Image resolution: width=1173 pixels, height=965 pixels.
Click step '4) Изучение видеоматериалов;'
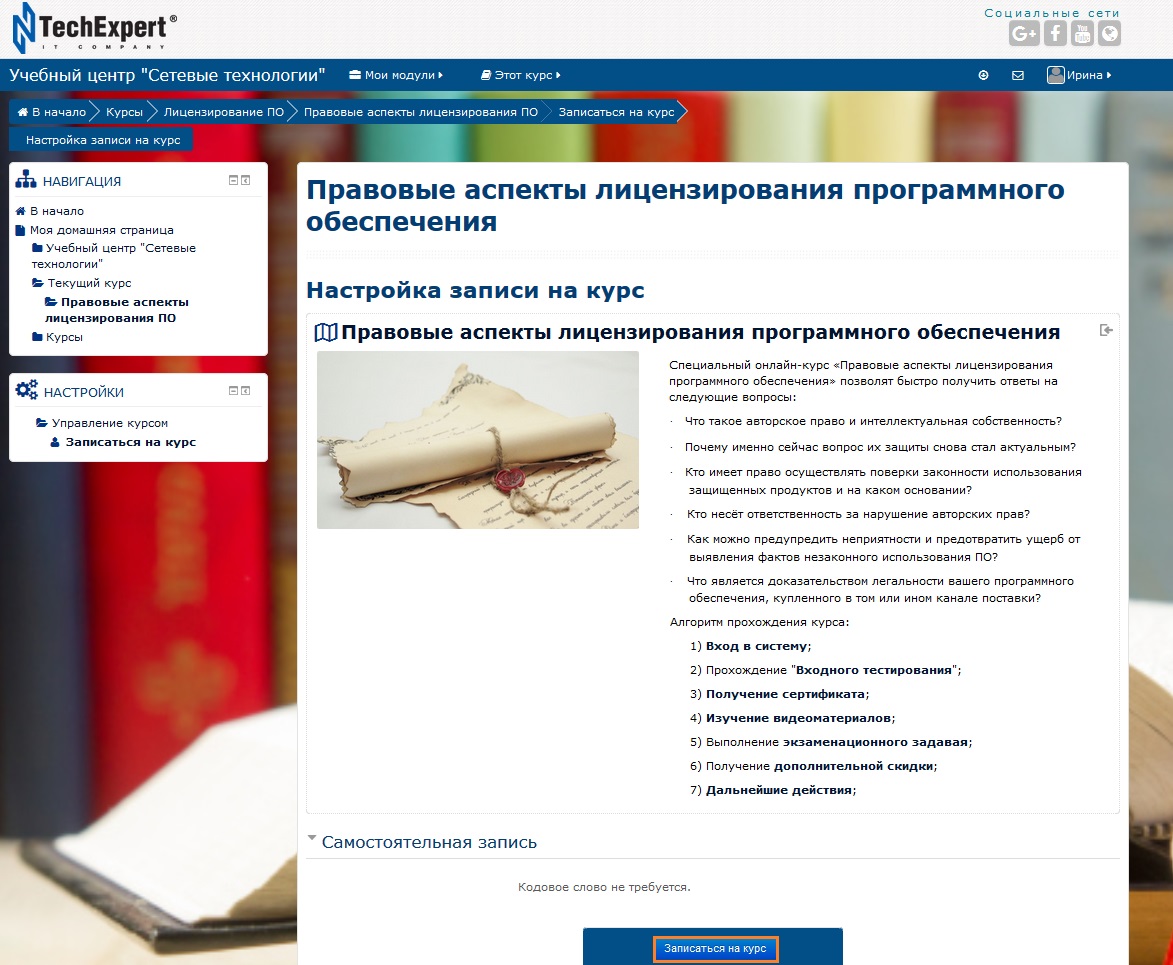tap(792, 718)
